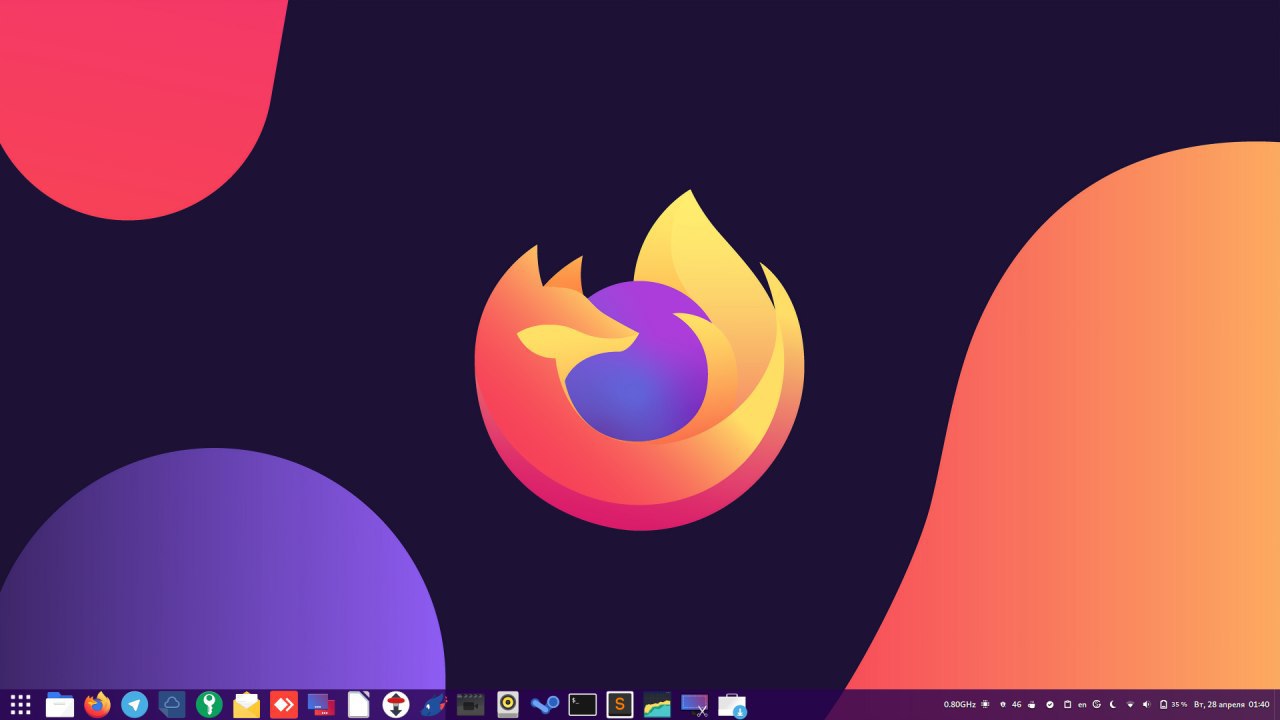This screenshot has height=720, width=1280.
Task: Open the software store bag icon
Action: pos(732,704)
